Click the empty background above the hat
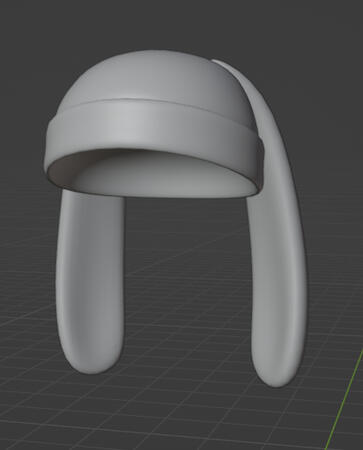Image resolution: width=363 pixels, height=450 pixels. point(150,23)
